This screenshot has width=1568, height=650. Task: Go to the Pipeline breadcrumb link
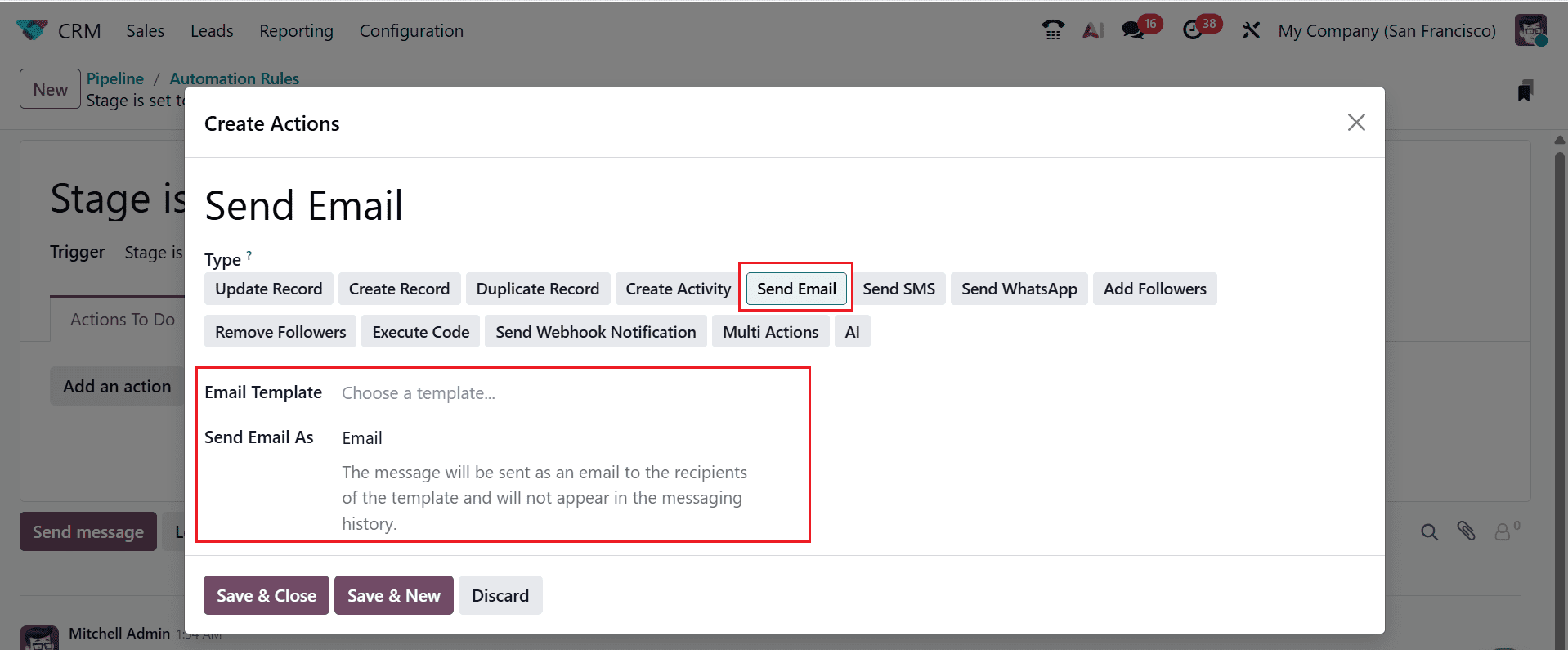[x=115, y=78]
